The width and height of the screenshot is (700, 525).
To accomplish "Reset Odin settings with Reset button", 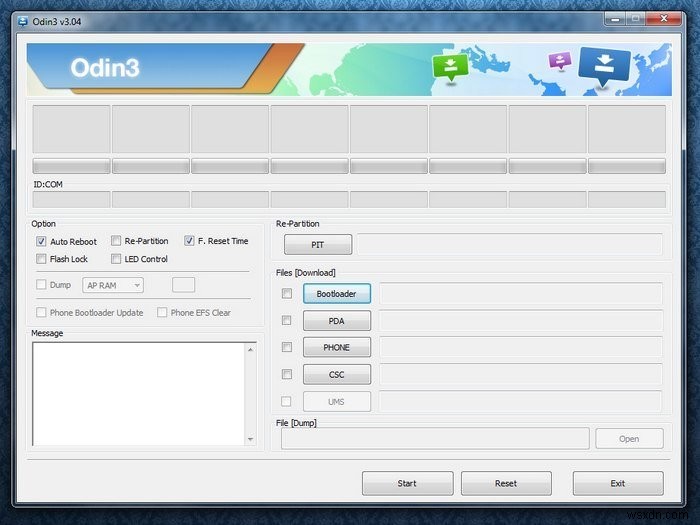I will point(506,483).
